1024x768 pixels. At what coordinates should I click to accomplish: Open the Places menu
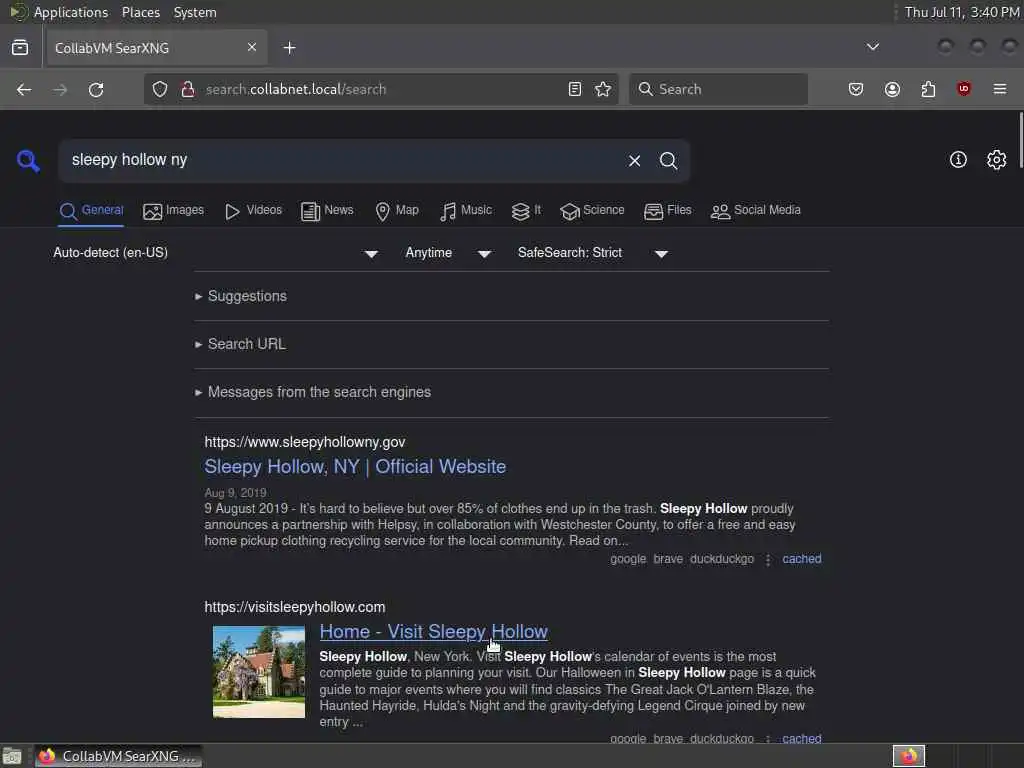pos(141,12)
